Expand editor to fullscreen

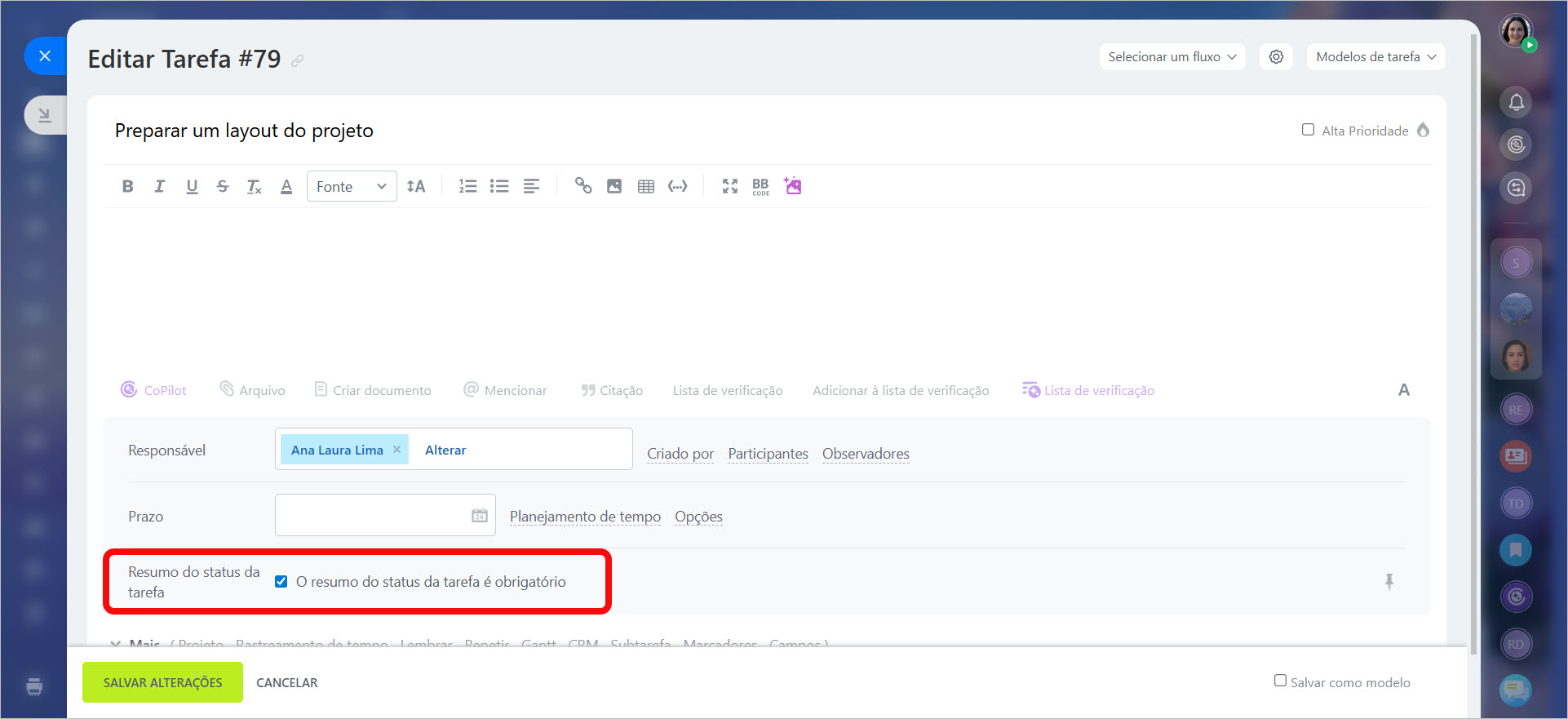click(x=730, y=186)
